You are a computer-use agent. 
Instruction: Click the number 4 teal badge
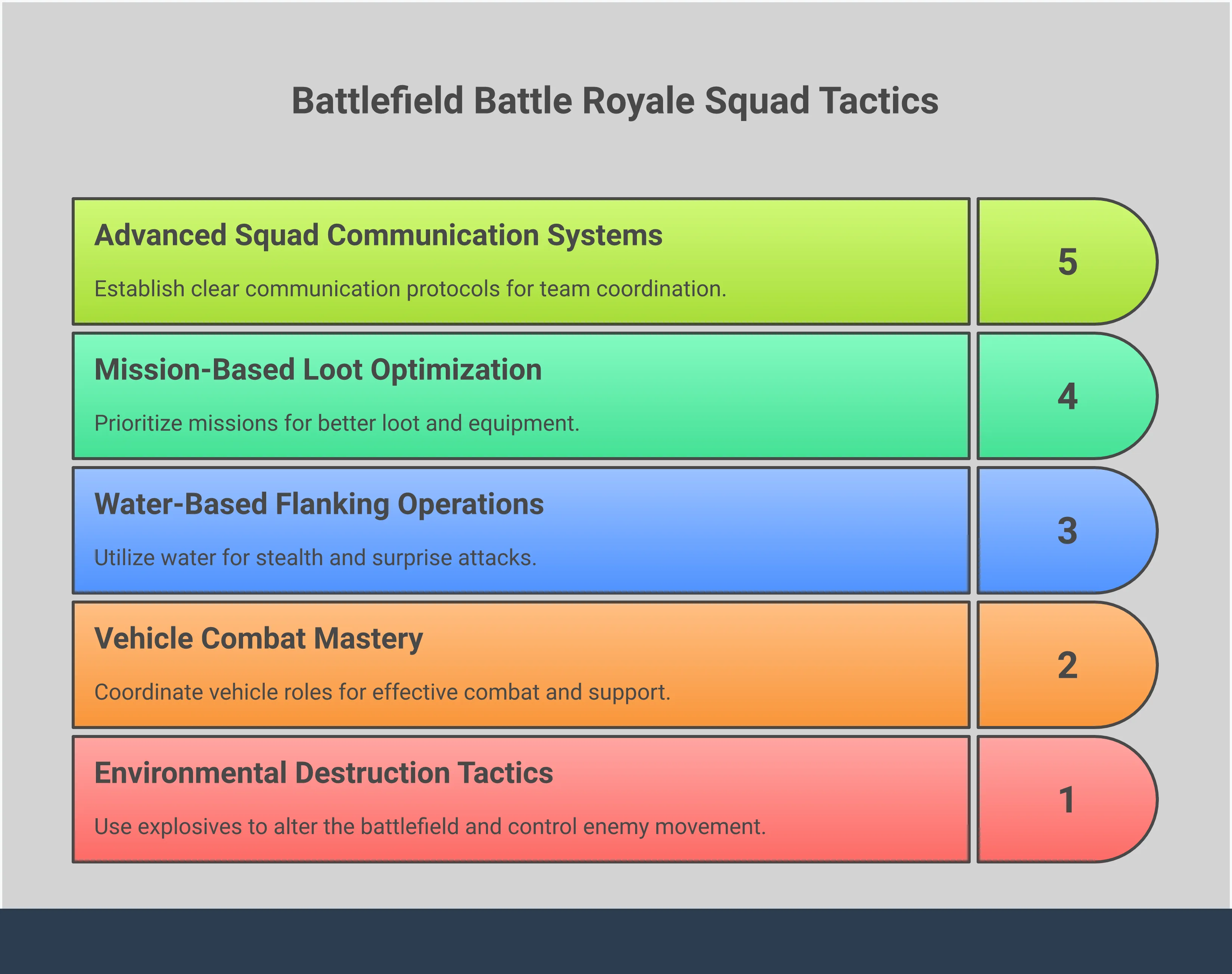1067,396
